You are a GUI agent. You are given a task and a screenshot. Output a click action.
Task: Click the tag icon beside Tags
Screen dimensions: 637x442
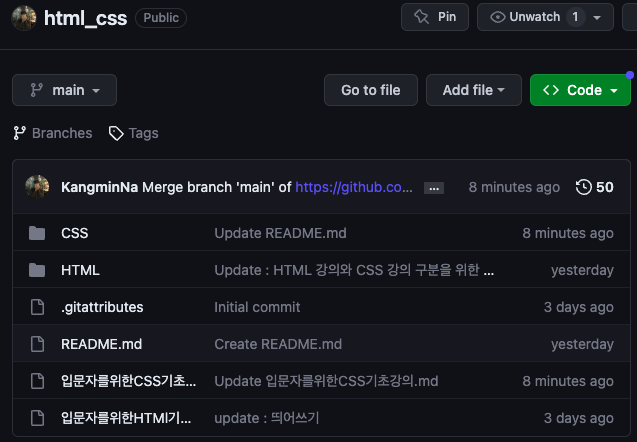coord(116,133)
